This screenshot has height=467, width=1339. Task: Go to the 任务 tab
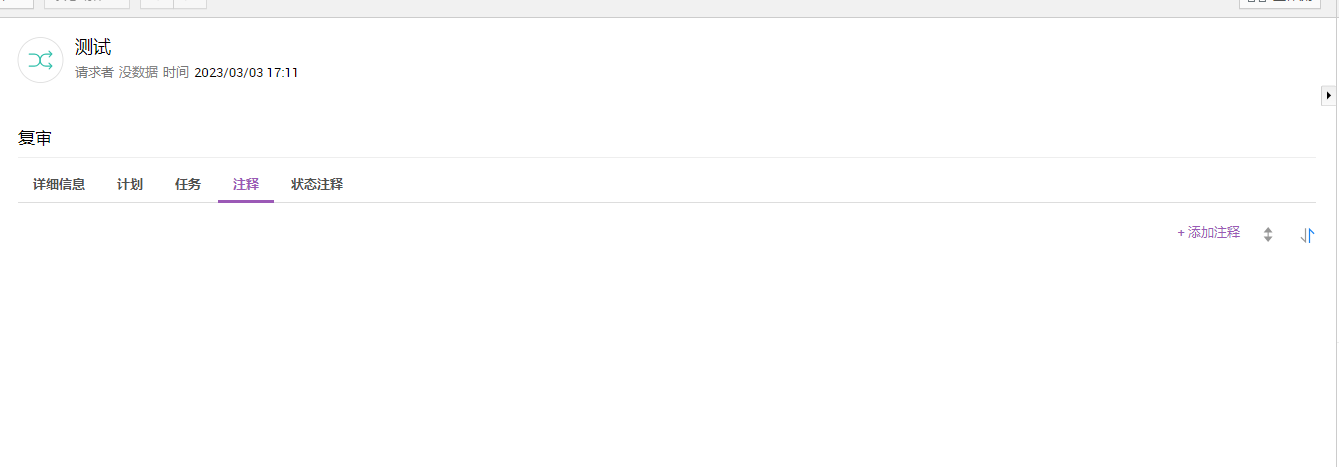click(x=188, y=185)
